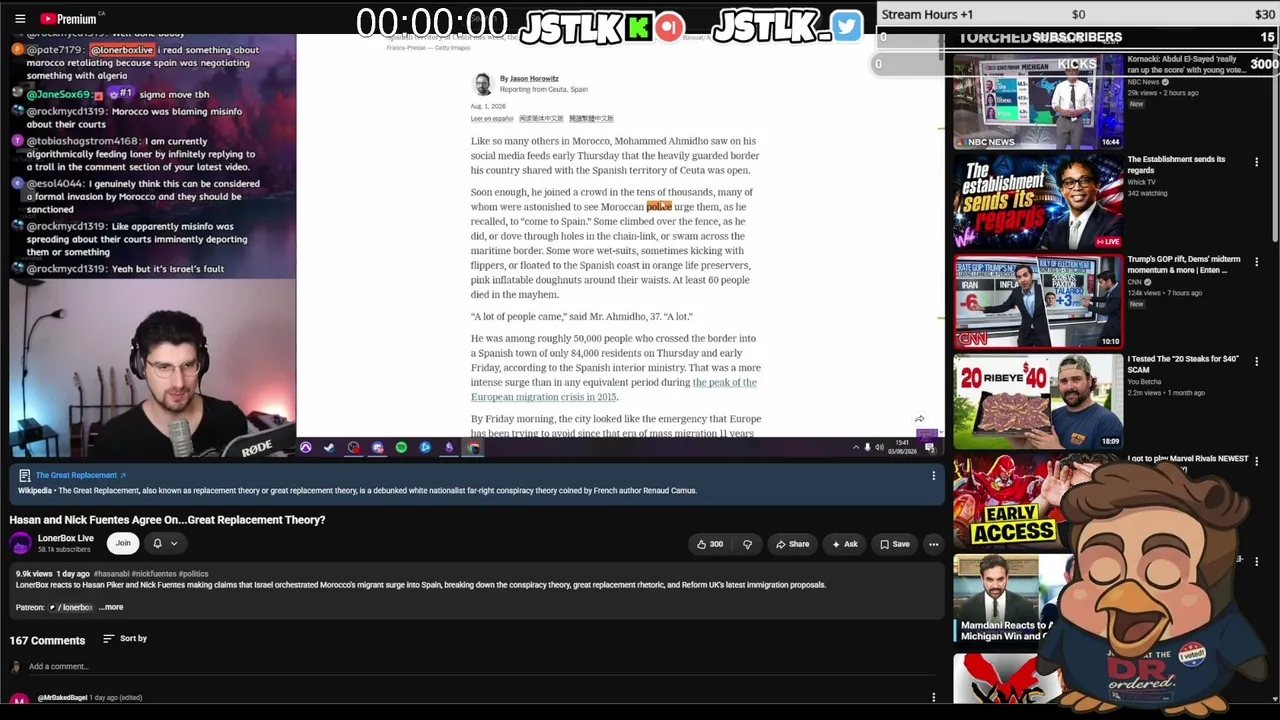Open the #hasanabi hashtag
The width and height of the screenshot is (1280, 720).
click(112, 574)
